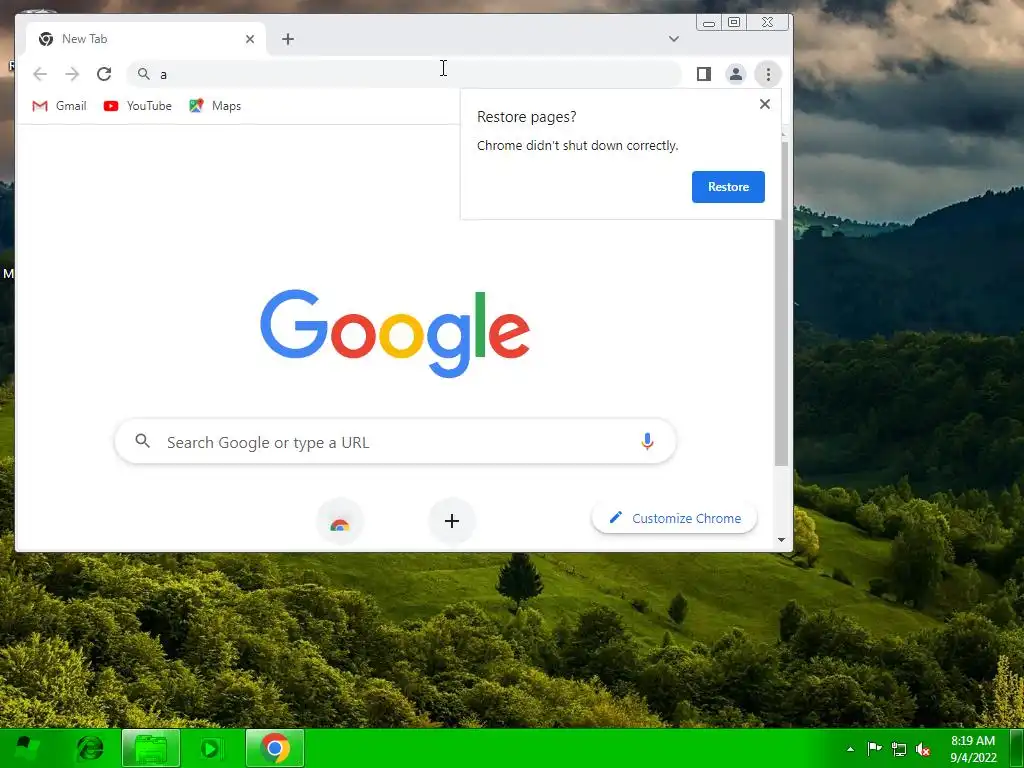
Task: Minimize the Chrome window
Action: click(709, 23)
